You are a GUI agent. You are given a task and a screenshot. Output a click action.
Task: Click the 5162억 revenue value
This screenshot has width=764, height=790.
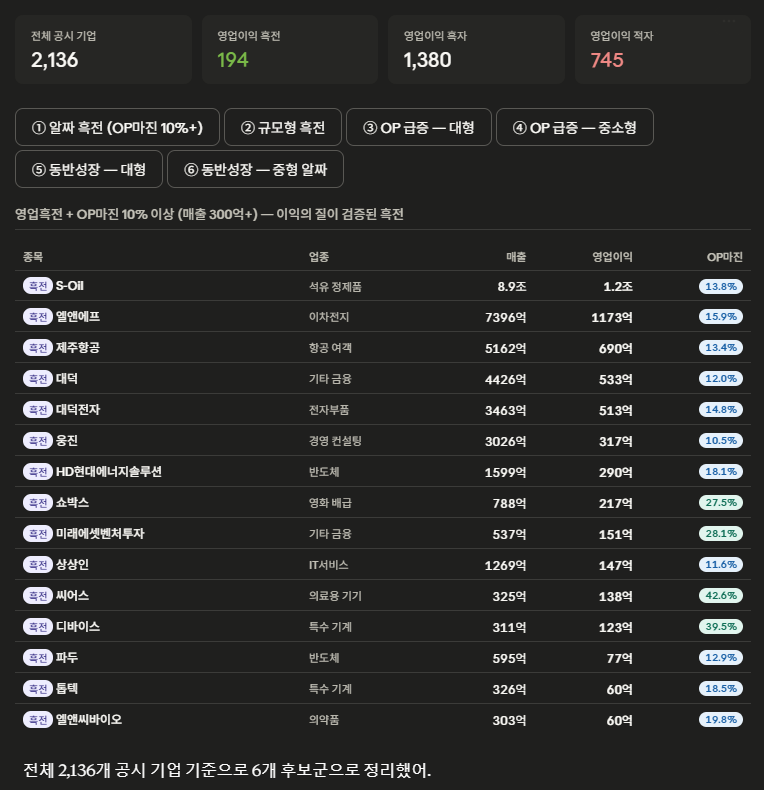pos(505,348)
